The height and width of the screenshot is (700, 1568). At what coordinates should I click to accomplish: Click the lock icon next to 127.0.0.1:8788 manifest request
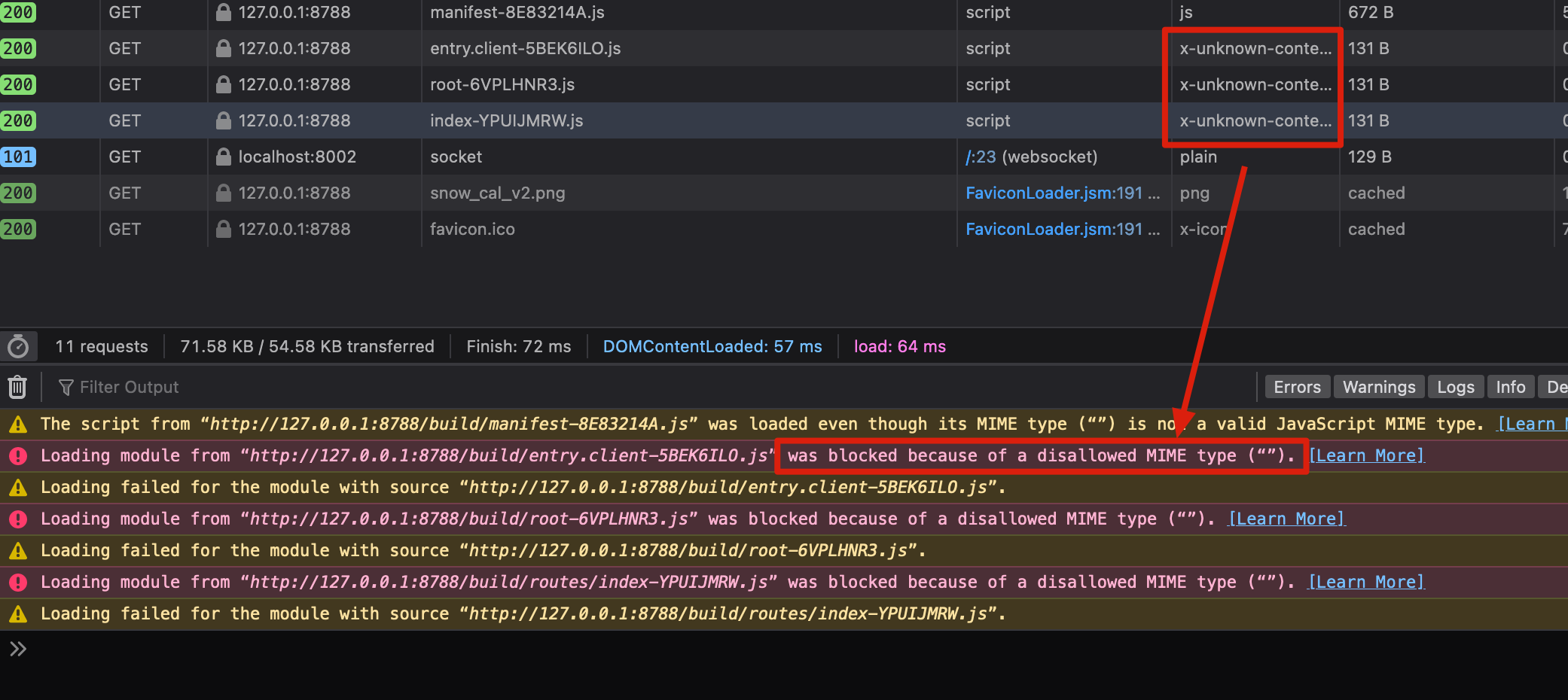click(223, 12)
